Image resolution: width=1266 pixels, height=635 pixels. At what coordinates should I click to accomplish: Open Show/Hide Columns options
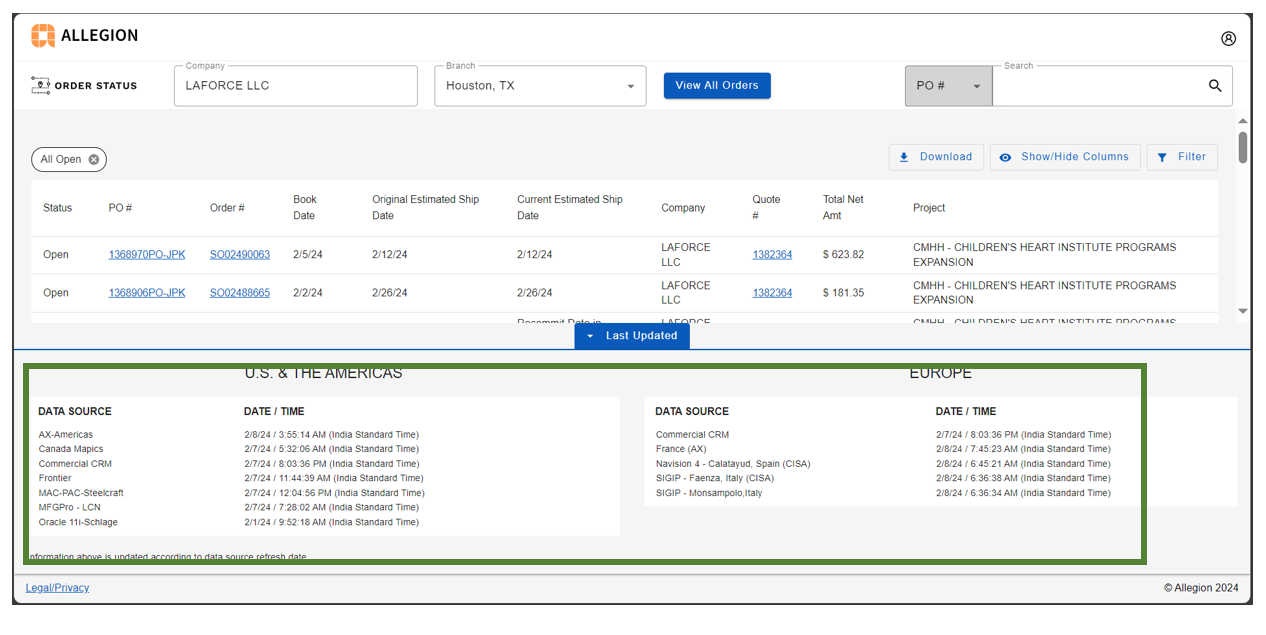1065,157
